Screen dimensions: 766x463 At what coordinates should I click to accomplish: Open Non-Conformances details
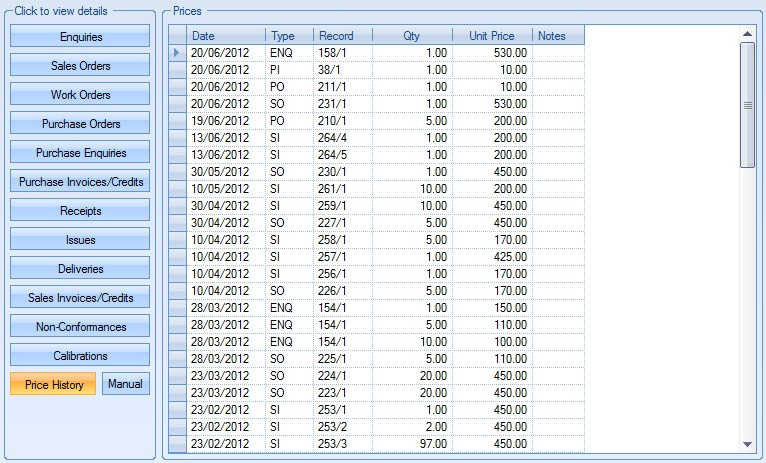[80, 327]
